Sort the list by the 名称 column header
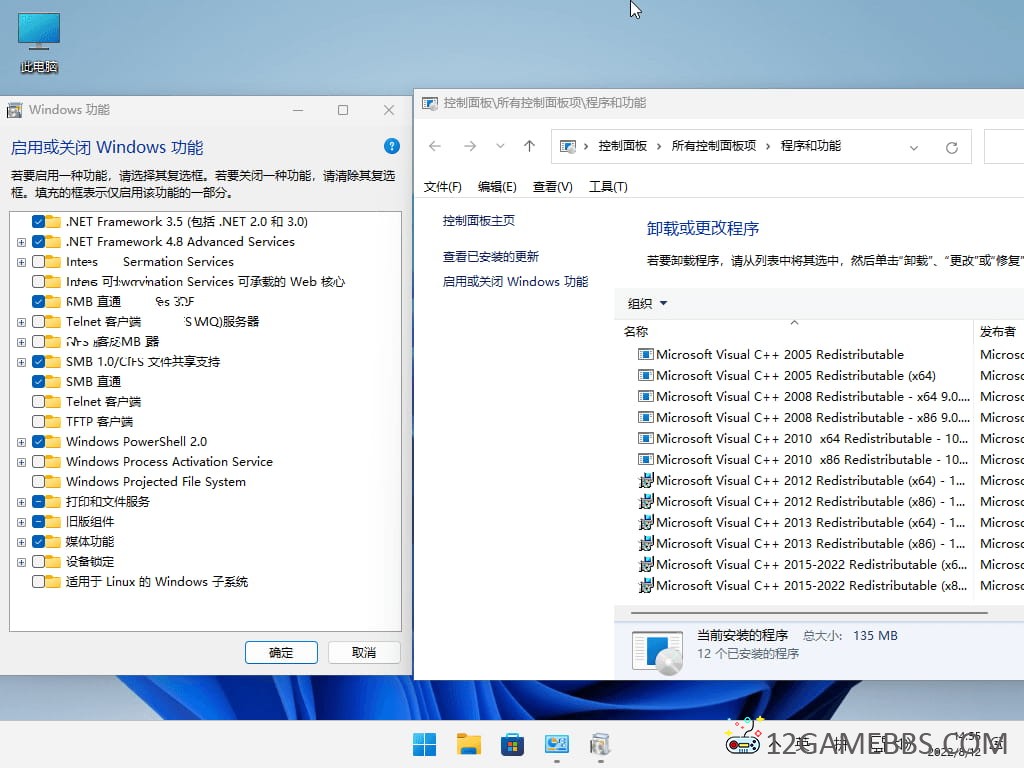The image size is (1024, 768). [x=794, y=331]
